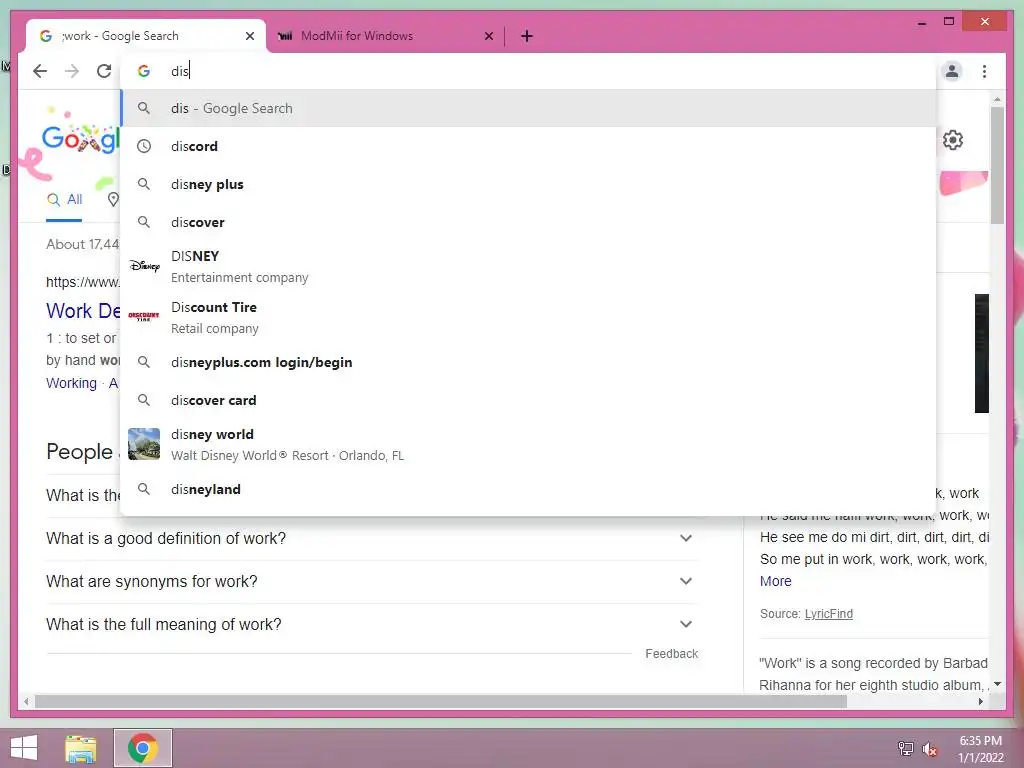
Task: Click the magnifier icon next to discover card
Action: [x=144, y=400]
